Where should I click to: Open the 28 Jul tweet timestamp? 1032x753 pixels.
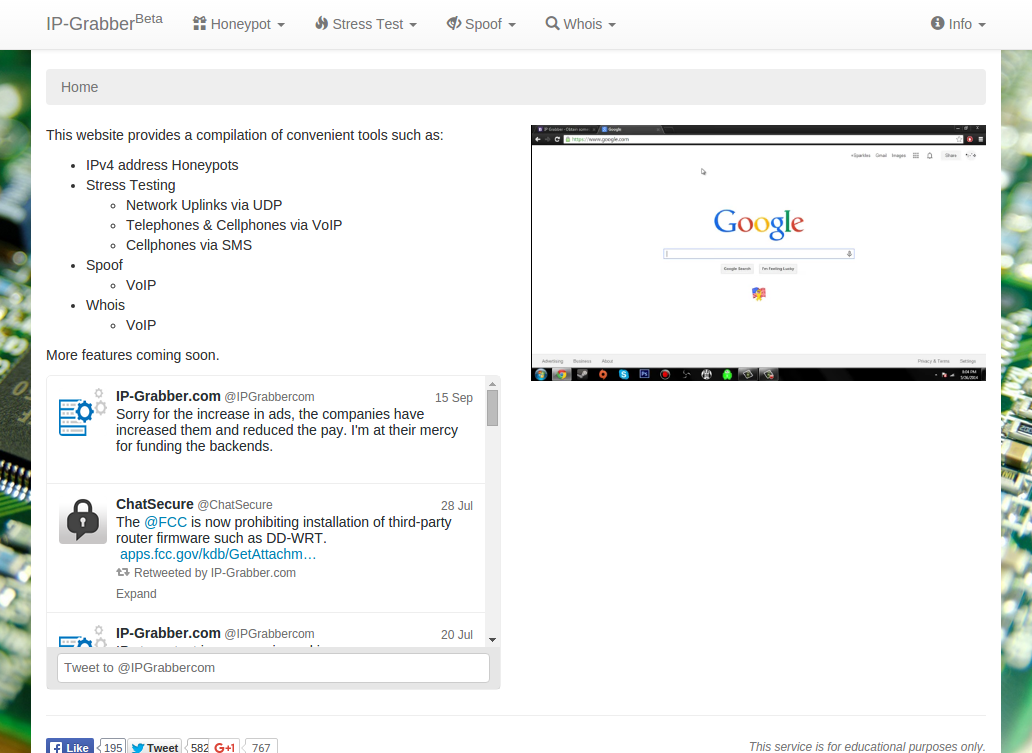click(x=457, y=506)
